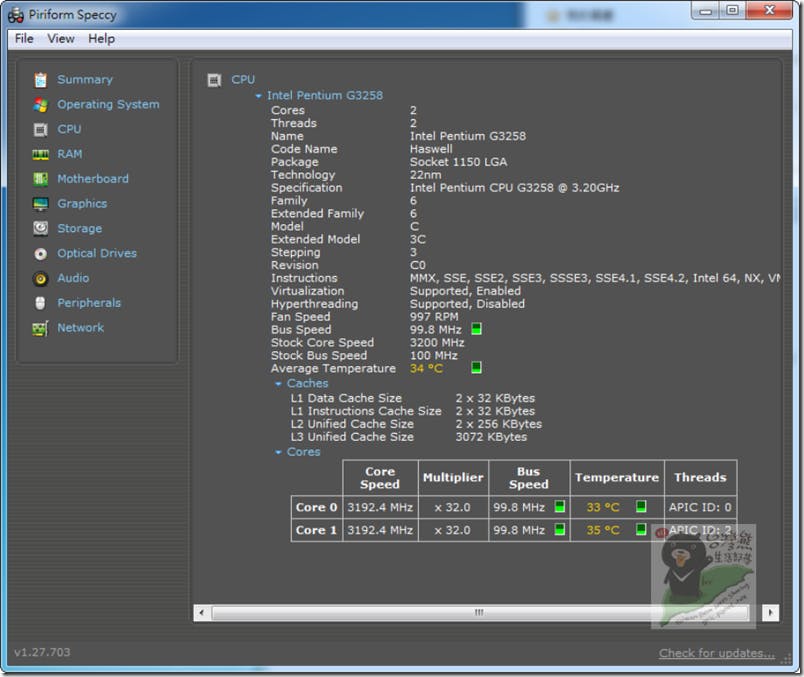The width and height of the screenshot is (804, 677).
Task: Select the Audio section label
Action: [73, 278]
